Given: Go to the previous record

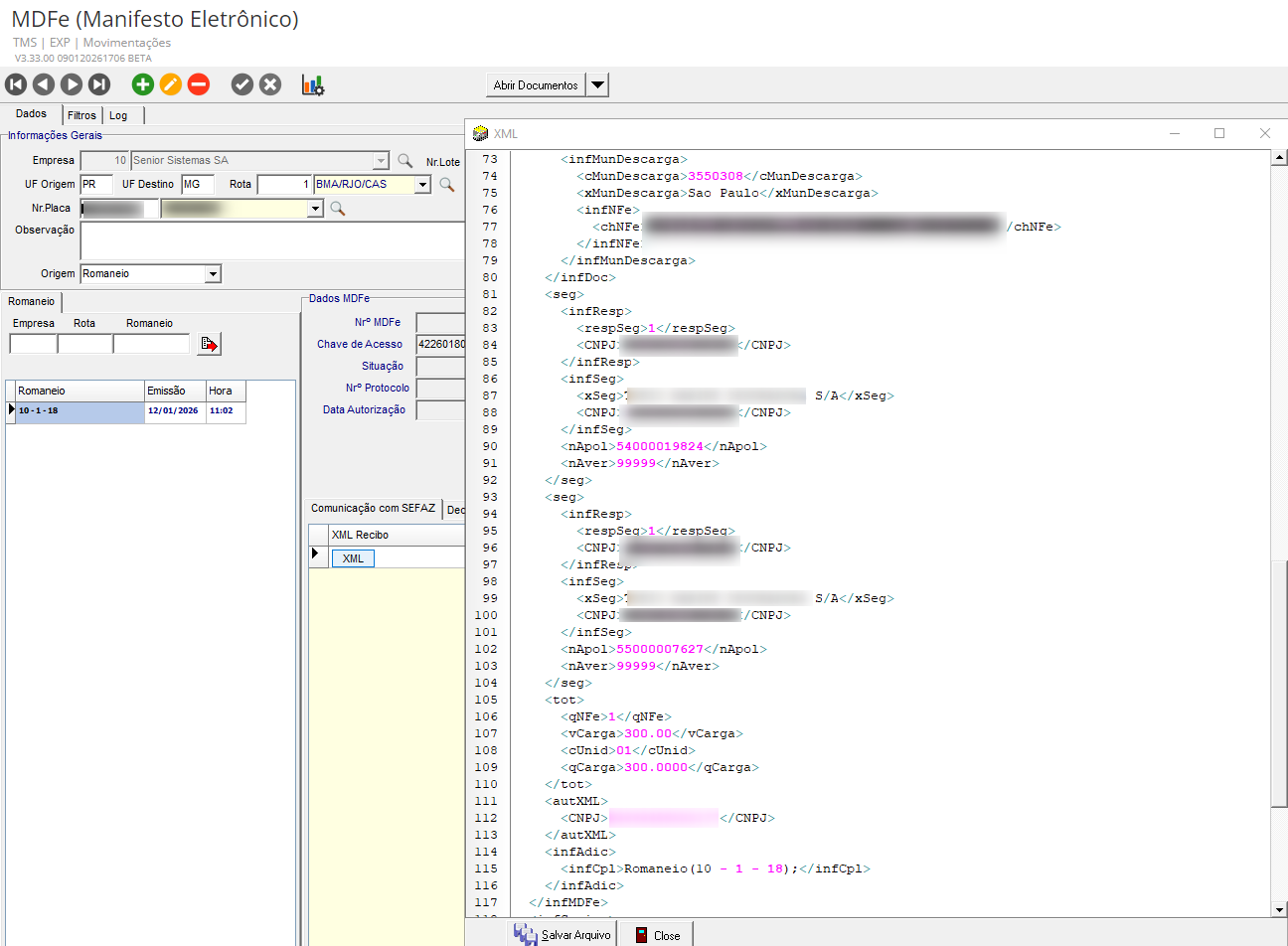Looking at the screenshot, I should (x=44, y=84).
